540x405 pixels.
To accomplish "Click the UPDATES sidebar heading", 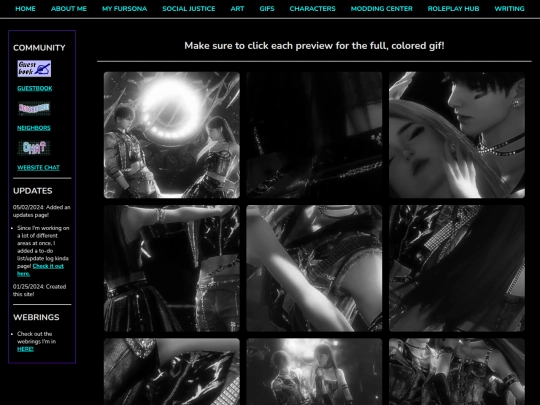I will pyautogui.click(x=33, y=191).
